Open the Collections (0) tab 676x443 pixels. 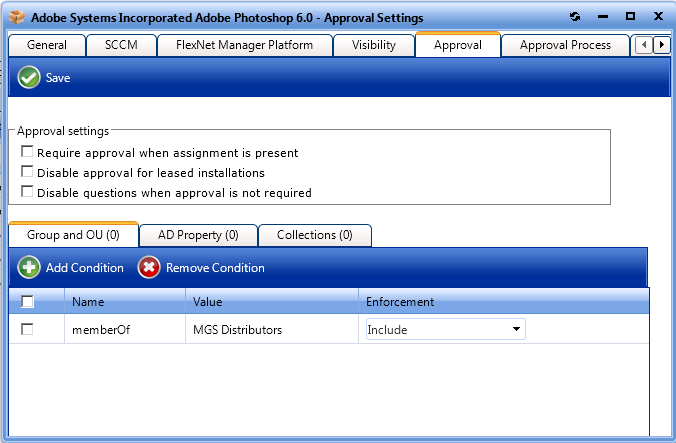314,235
